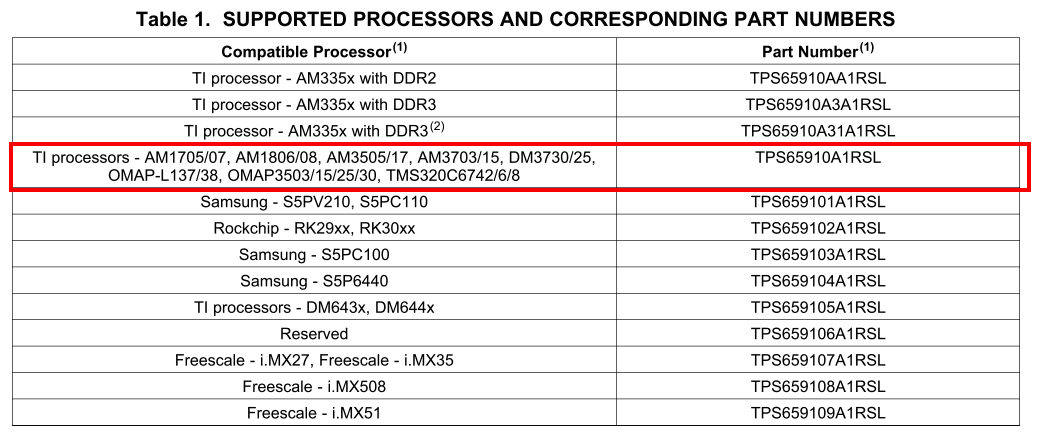This screenshot has width=1044, height=436.
Task: Select the TPS65910AA1RSL part number cell
Action: point(818,79)
